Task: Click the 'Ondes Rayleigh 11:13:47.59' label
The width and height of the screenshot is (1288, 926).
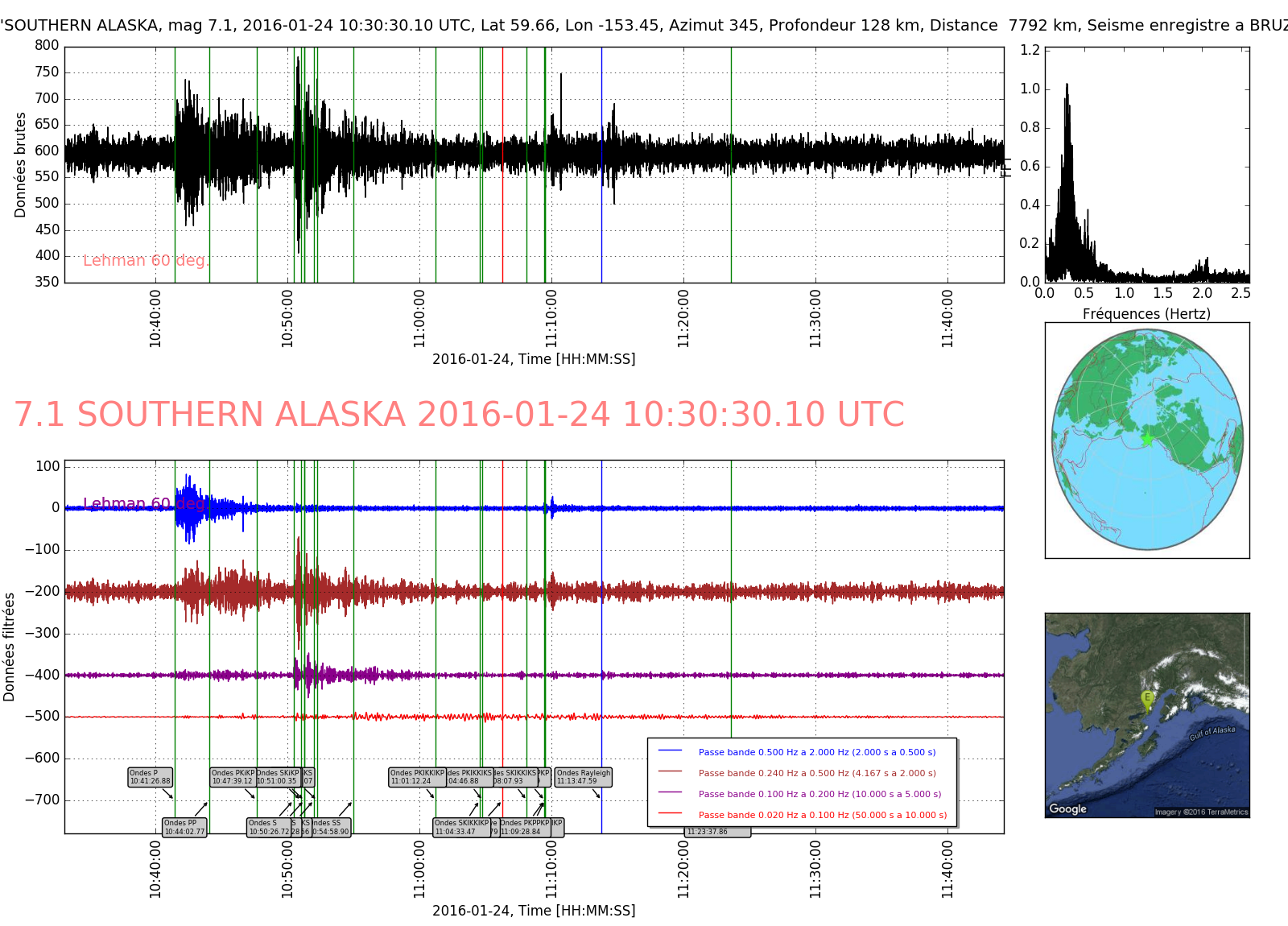Action: pos(584,777)
